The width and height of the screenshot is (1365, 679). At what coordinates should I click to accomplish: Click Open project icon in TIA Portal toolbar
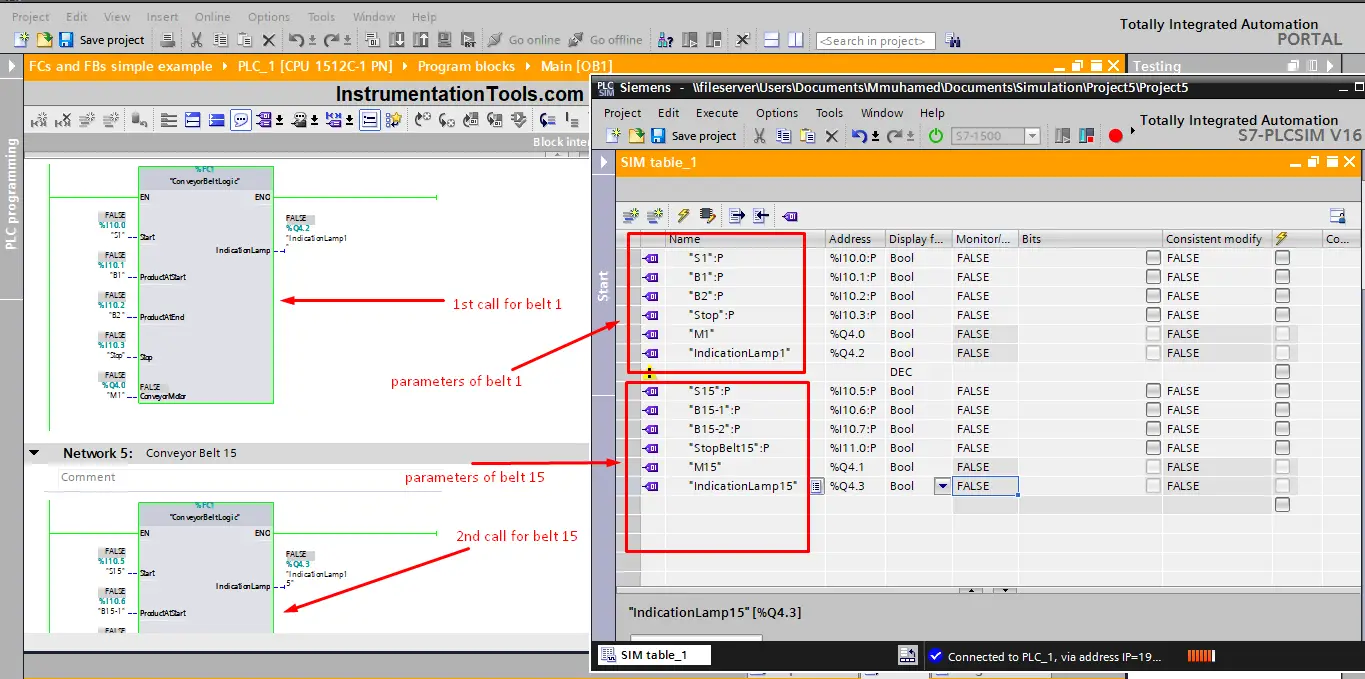tap(44, 40)
